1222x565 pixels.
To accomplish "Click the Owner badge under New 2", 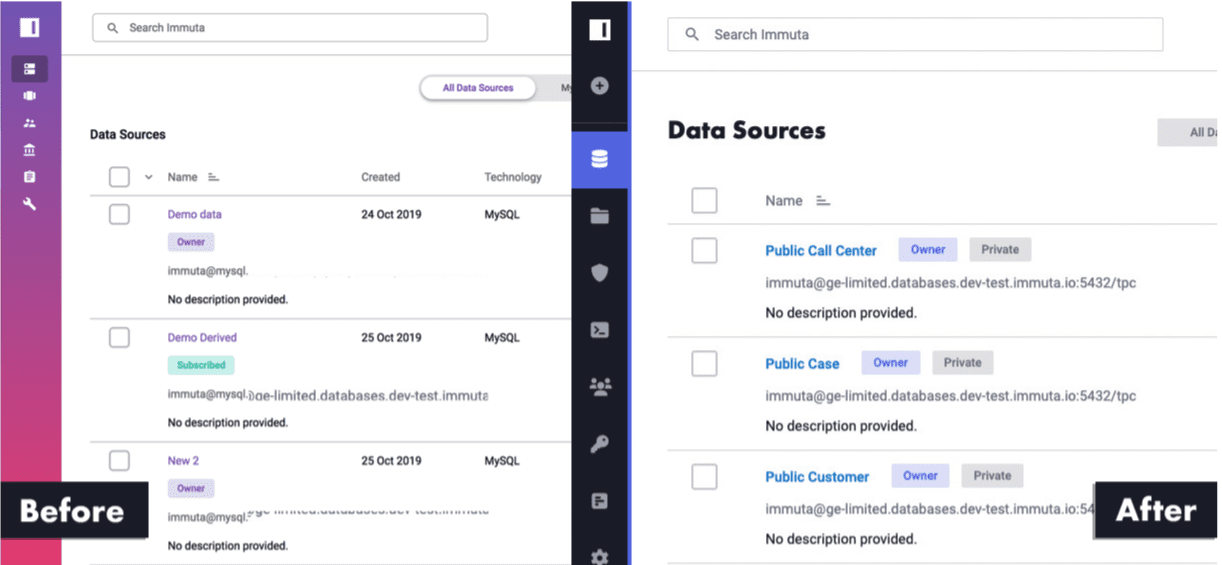I will [x=191, y=488].
